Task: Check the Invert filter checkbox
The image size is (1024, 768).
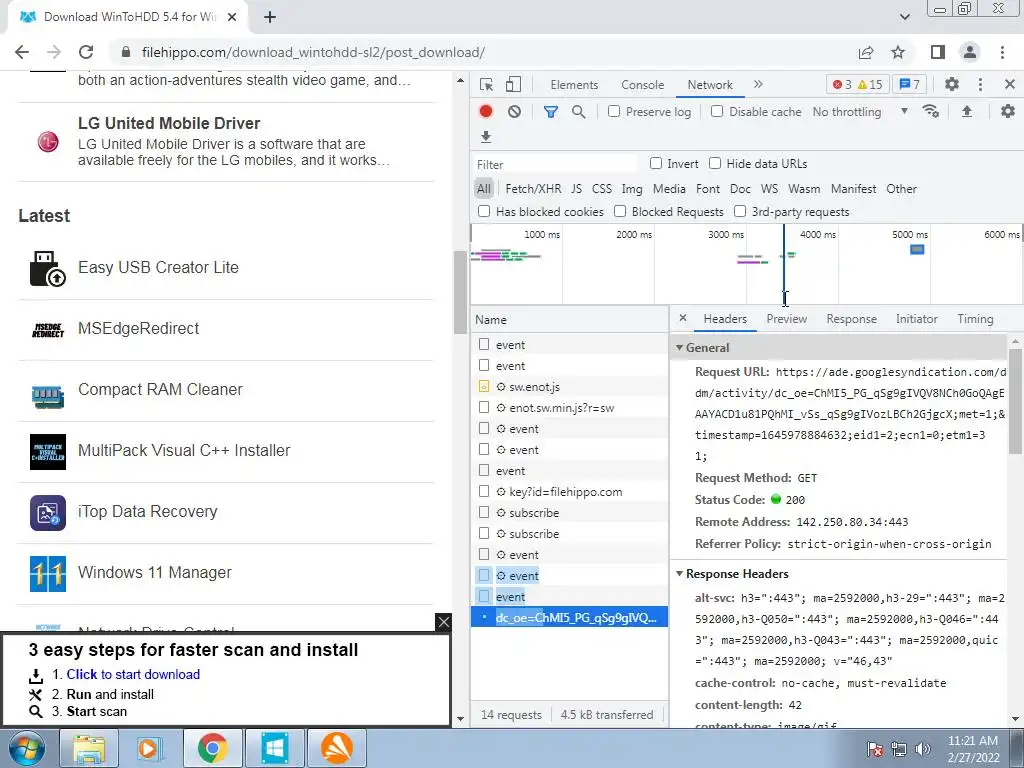Action: [x=656, y=163]
